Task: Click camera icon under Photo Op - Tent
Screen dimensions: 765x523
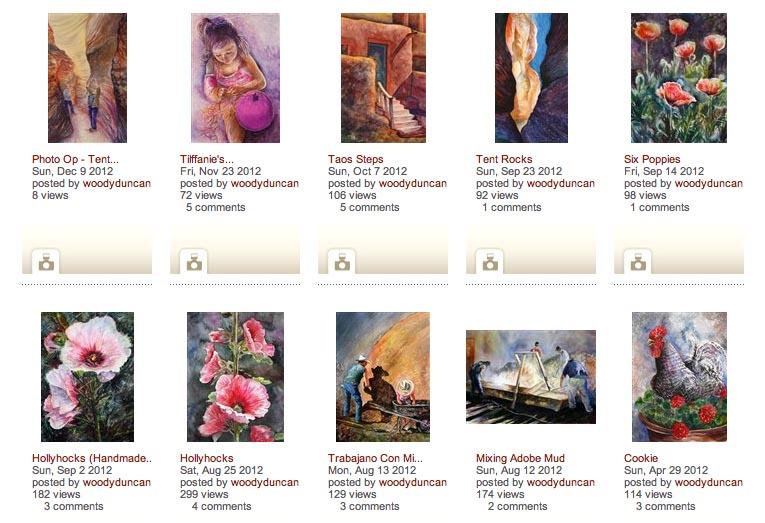Action: [x=46, y=262]
